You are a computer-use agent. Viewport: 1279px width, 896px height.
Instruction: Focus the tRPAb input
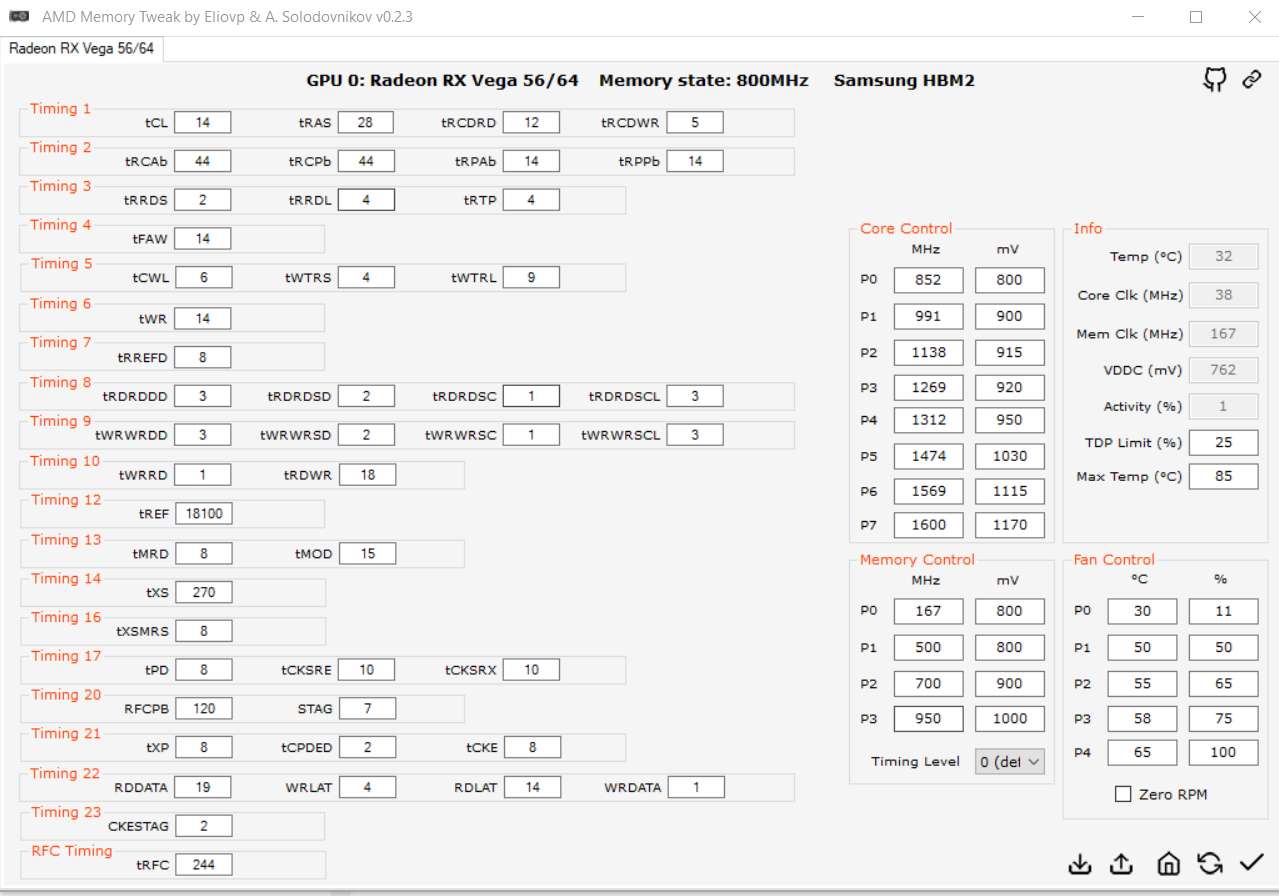tap(531, 161)
